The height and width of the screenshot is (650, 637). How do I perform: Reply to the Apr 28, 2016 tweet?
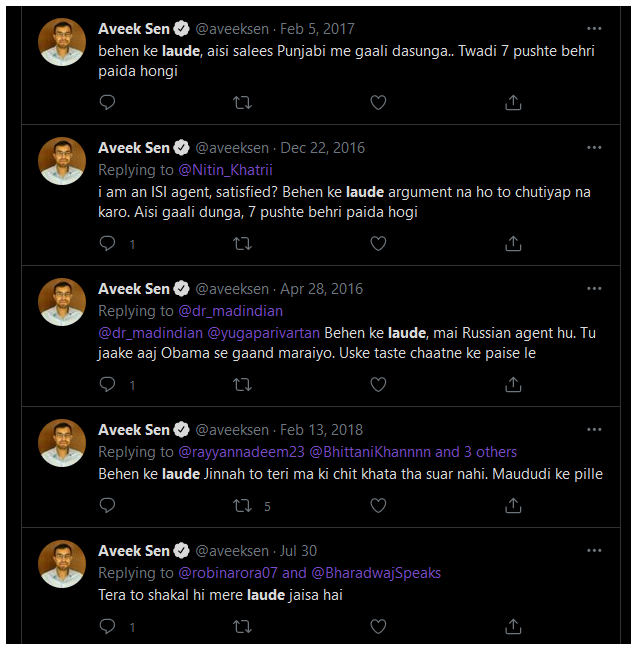point(107,384)
